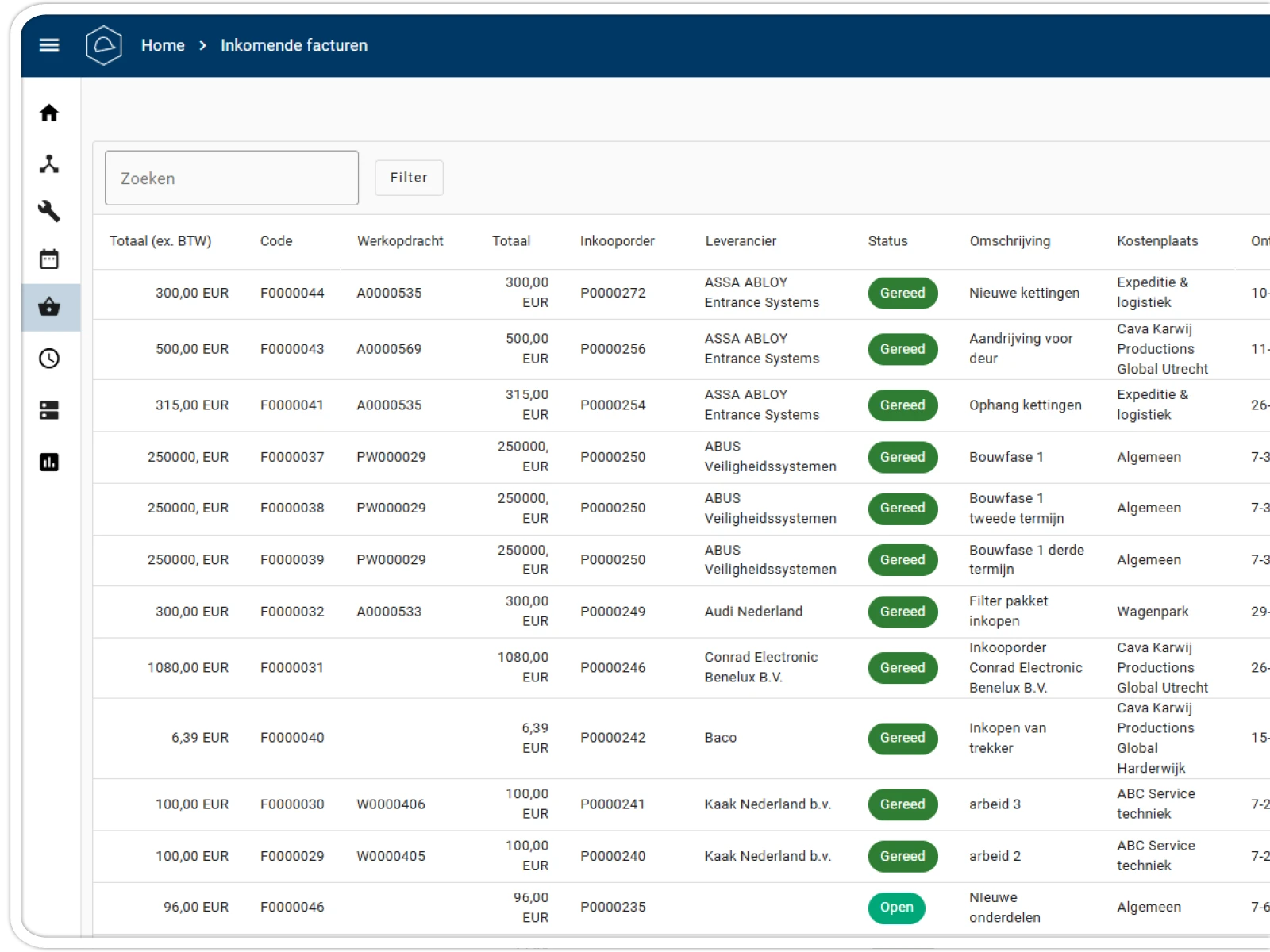The width and height of the screenshot is (1270, 952).
Task: Select the Inkomende facturen breadcrumb
Action: [294, 45]
